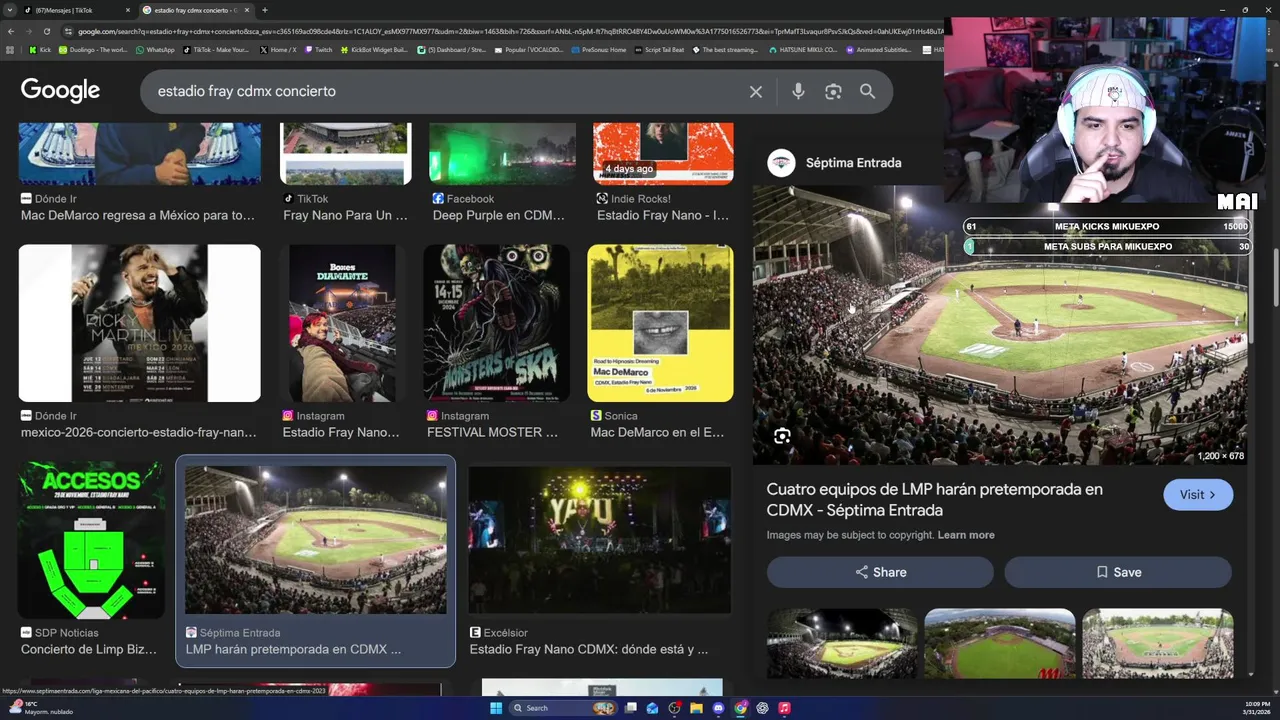Click 'Deep Purple en CDM...' caption

click(499, 216)
